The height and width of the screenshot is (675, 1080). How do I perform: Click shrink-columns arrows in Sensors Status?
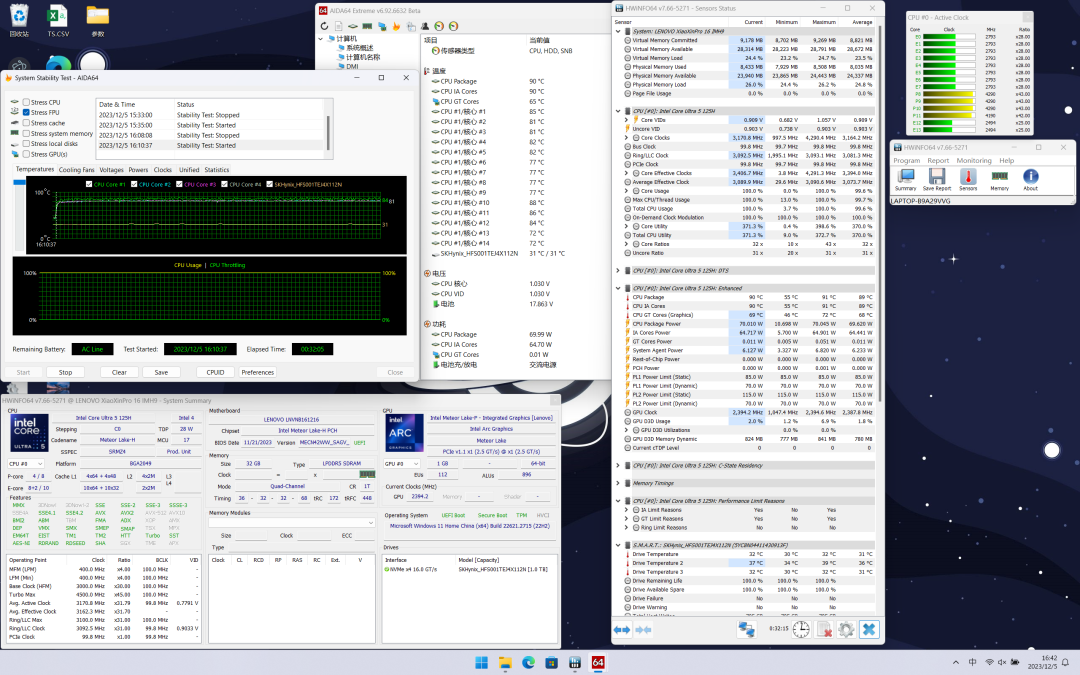(643, 630)
